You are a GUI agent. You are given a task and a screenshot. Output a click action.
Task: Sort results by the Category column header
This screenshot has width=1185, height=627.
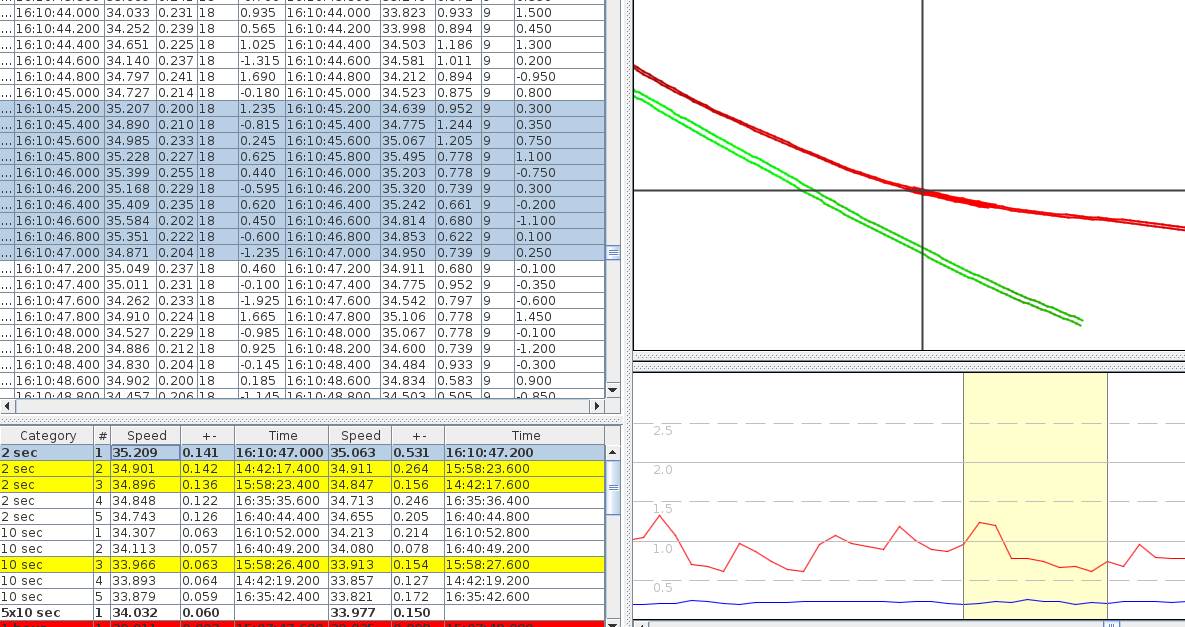[47, 436]
